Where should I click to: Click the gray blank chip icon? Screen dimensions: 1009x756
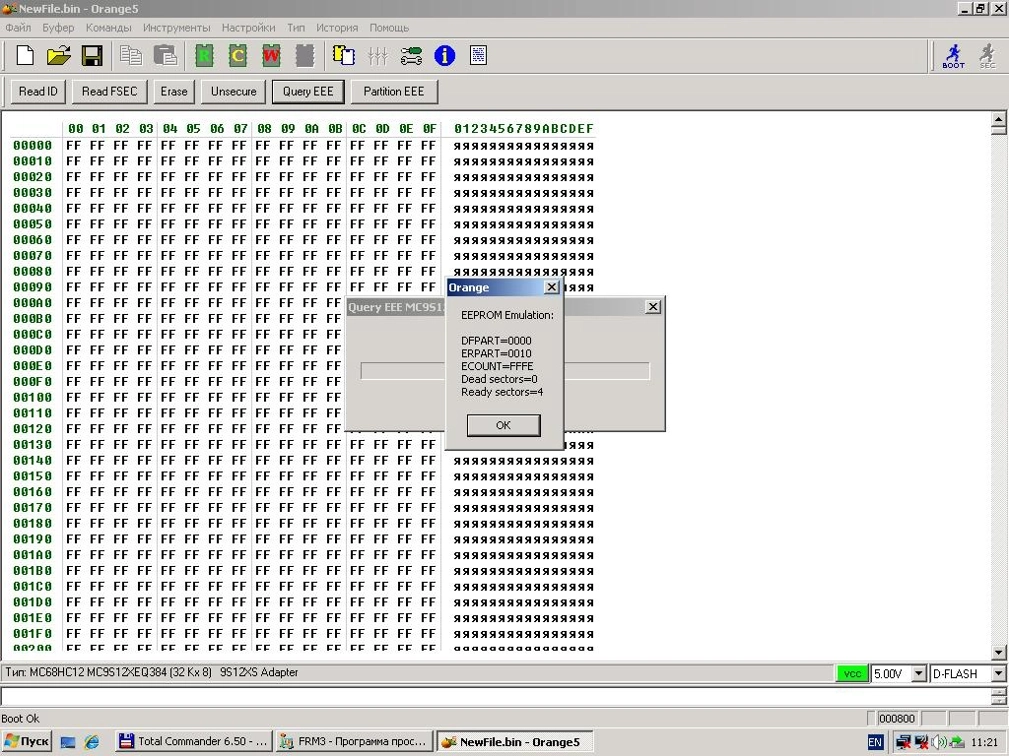(x=304, y=55)
